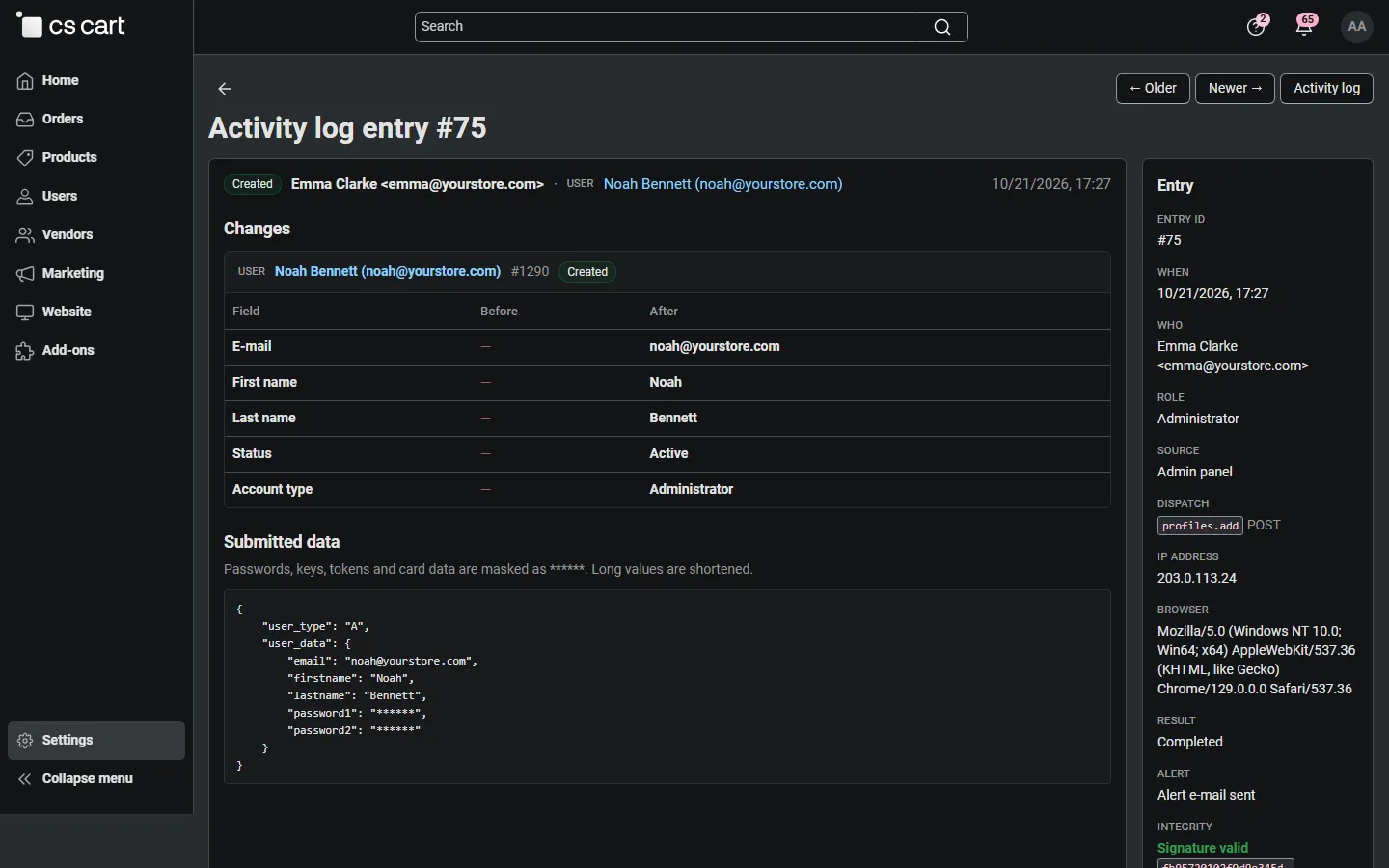This screenshot has height=868, width=1389.
Task: Click the Marketing megaphone icon
Action: click(x=25, y=274)
